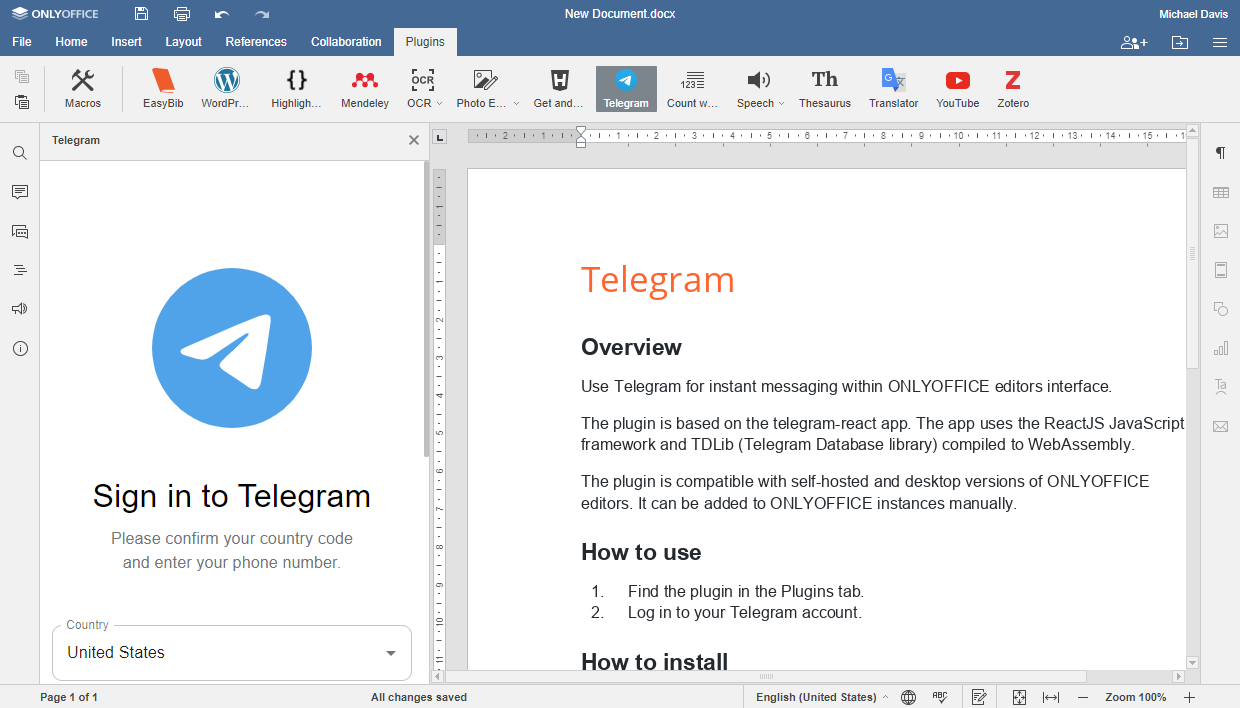Click the set document language globe icon

[x=908, y=697]
